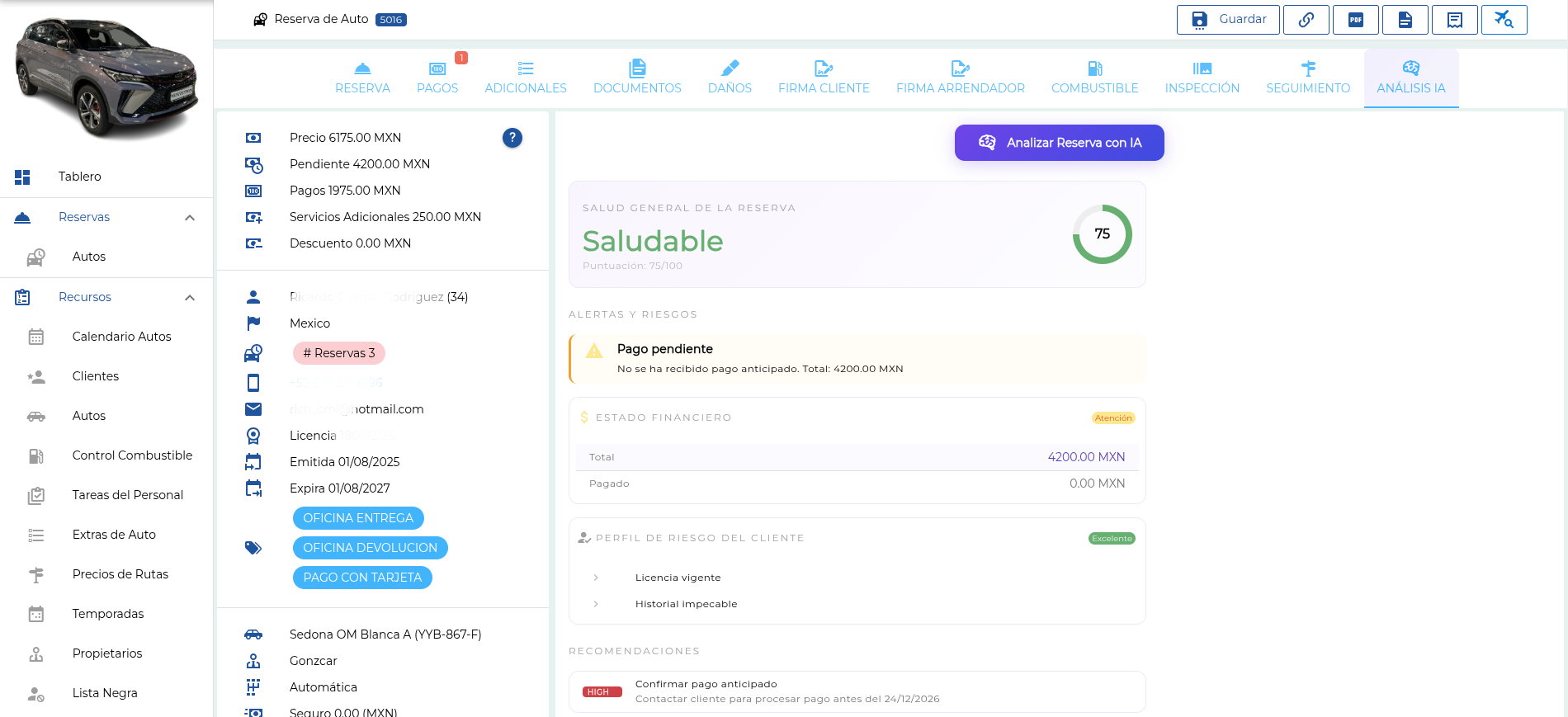Open the DOCUMENTOS tab
The height and width of the screenshot is (717, 1568).
pos(637,78)
